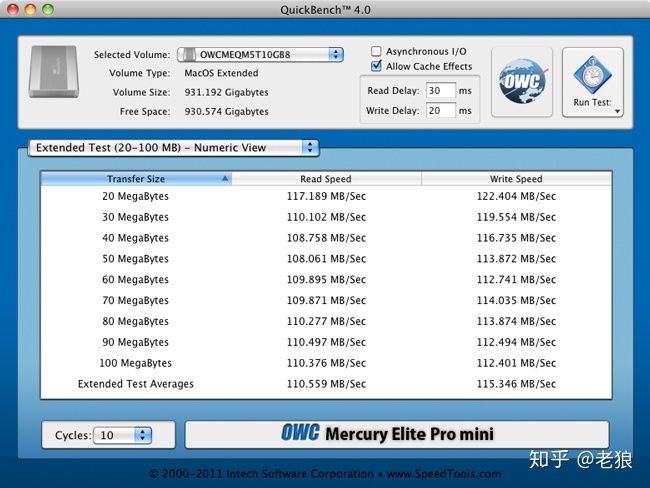The image size is (650, 488).
Task: Select the 50 MegaBytes row
Action: coord(326,259)
